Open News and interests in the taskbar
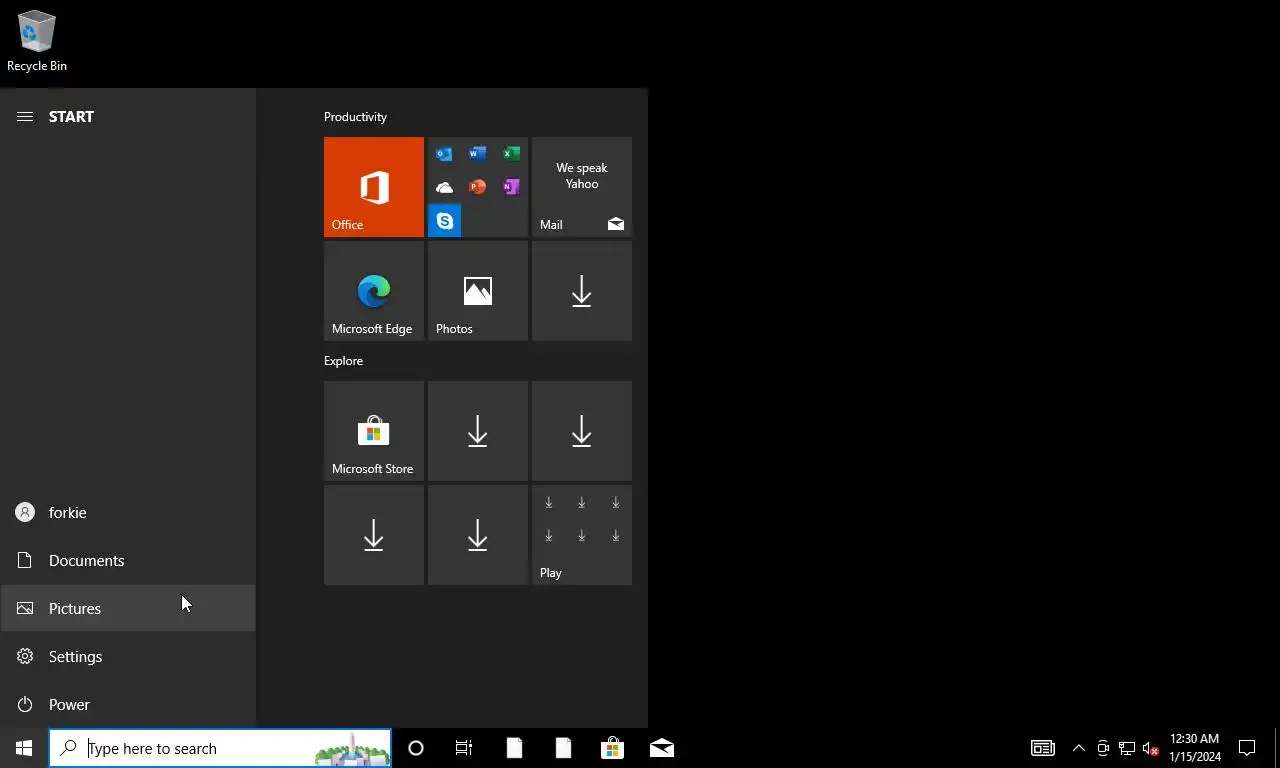The width and height of the screenshot is (1280, 768). pyautogui.click(x=1043, y=748)
